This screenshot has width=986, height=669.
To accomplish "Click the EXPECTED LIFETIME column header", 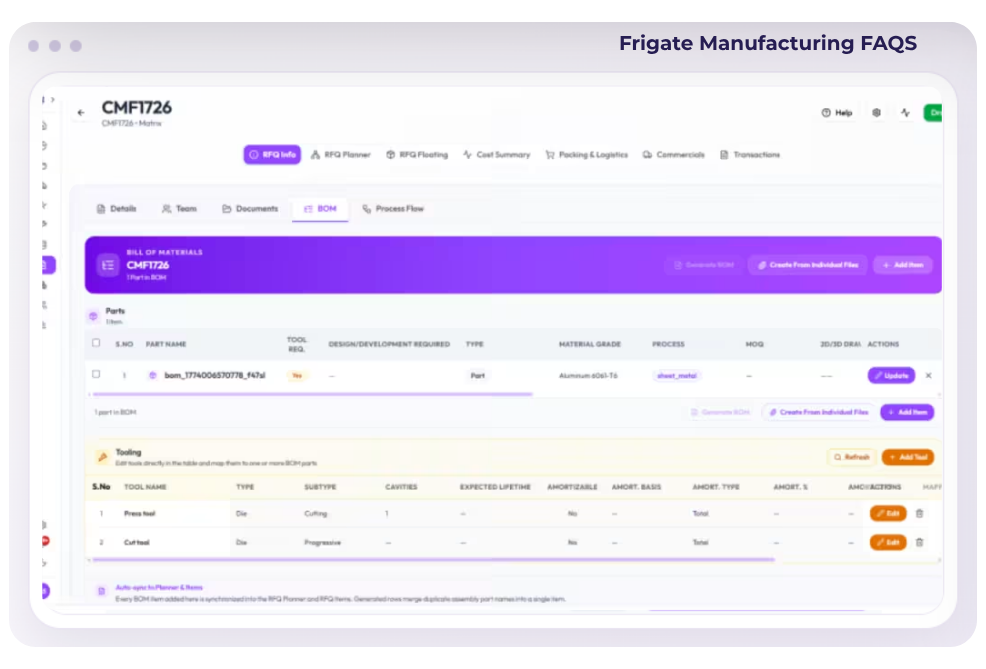I will (x=496, y=487).
